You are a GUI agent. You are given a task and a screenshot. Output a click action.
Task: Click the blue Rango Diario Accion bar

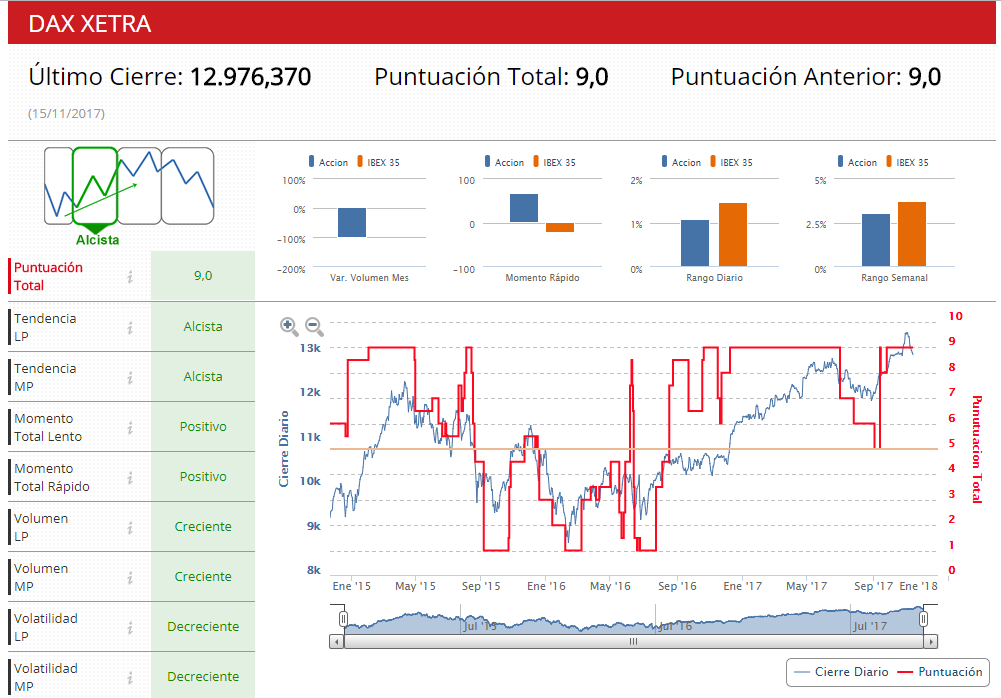click(x=695, y=243)
